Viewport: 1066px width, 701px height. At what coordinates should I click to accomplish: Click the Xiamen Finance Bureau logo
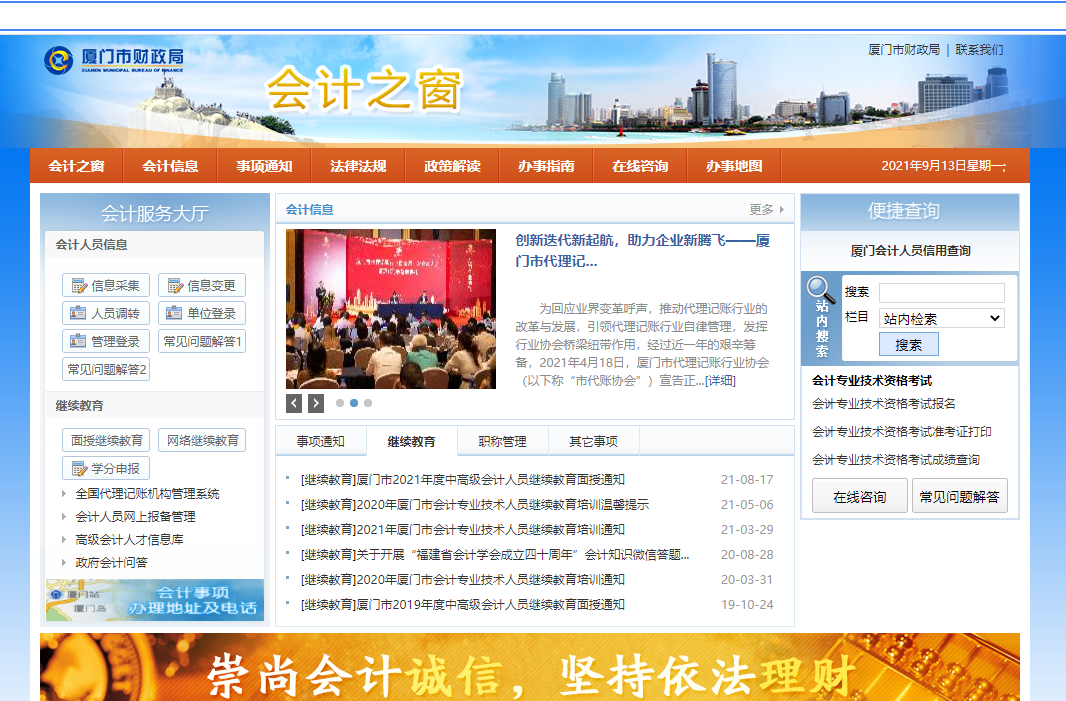click(113, 59)
